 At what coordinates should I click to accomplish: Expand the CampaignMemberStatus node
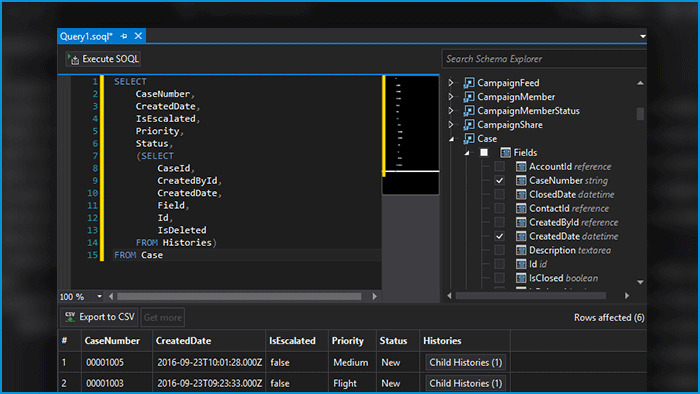point(451,110)
